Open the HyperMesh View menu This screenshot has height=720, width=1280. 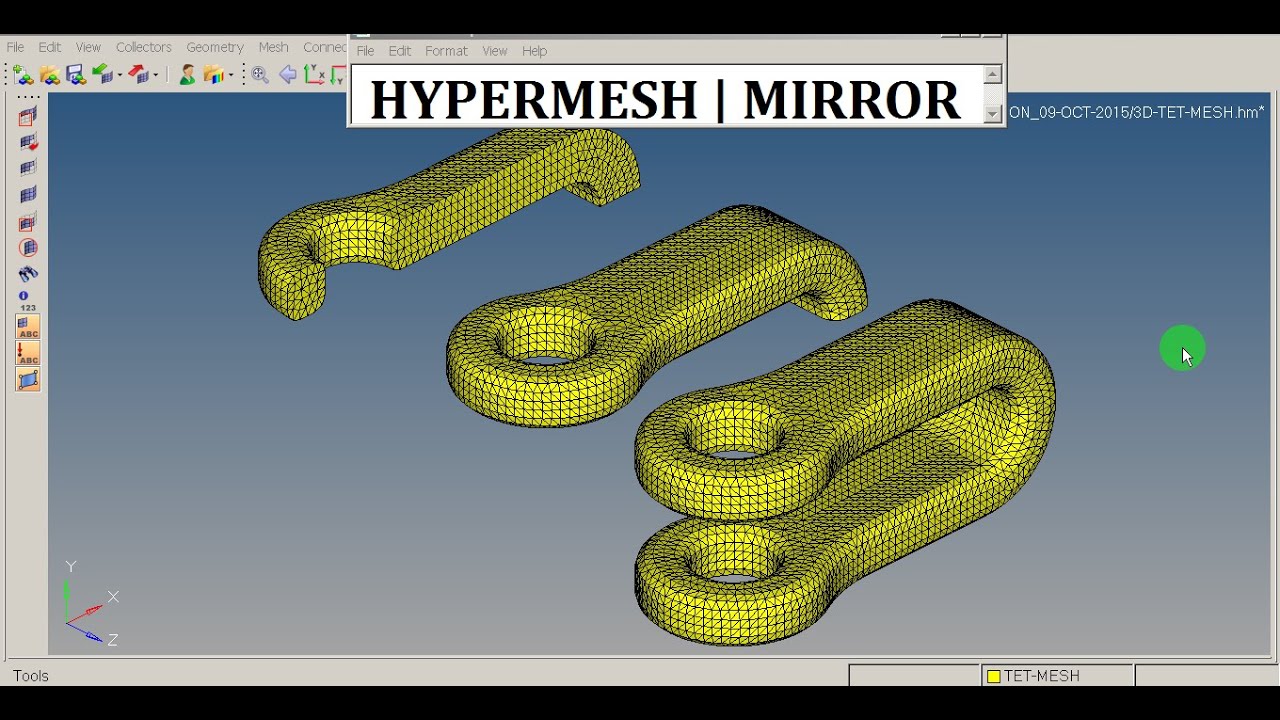[x=88, y=47]
